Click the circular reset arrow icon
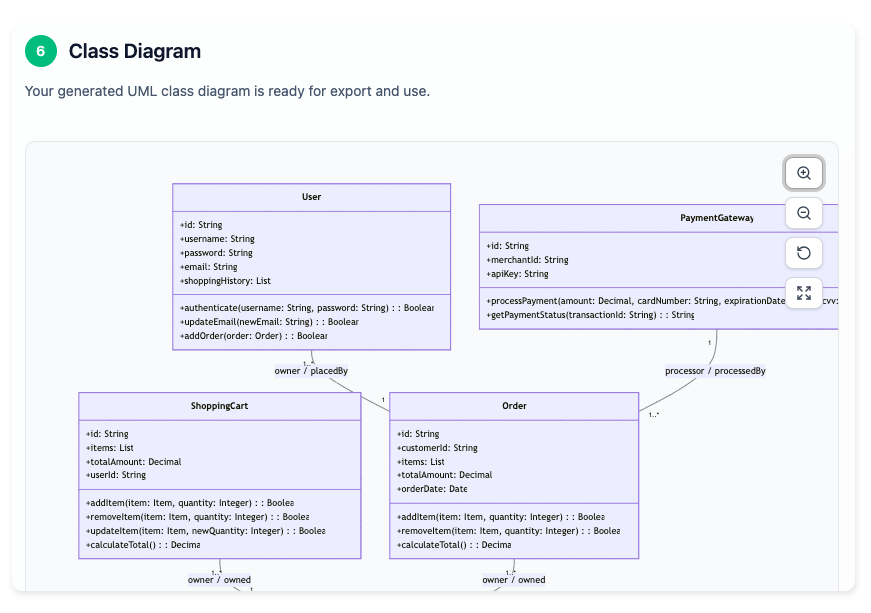The height and width of the screenshot is (613, 871). pos(803,252)
